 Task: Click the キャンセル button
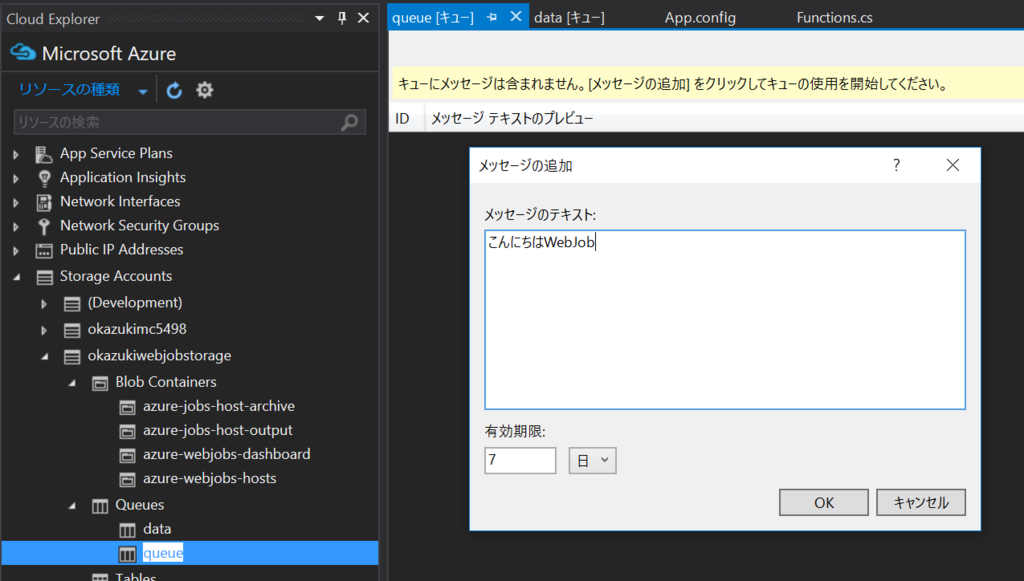tap(921, 502)
